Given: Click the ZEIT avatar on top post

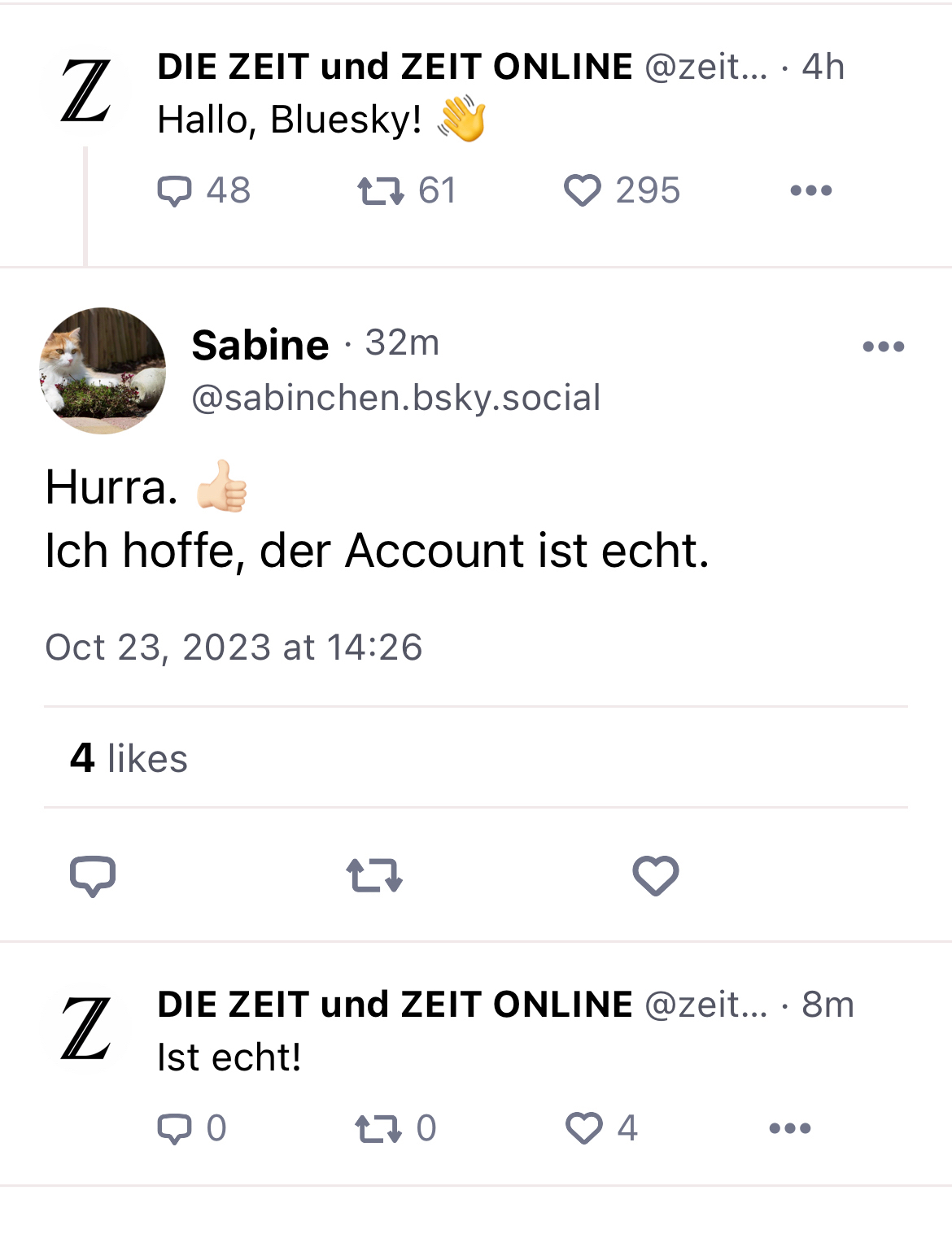Looking at the screenshot, I should point(86,91).
